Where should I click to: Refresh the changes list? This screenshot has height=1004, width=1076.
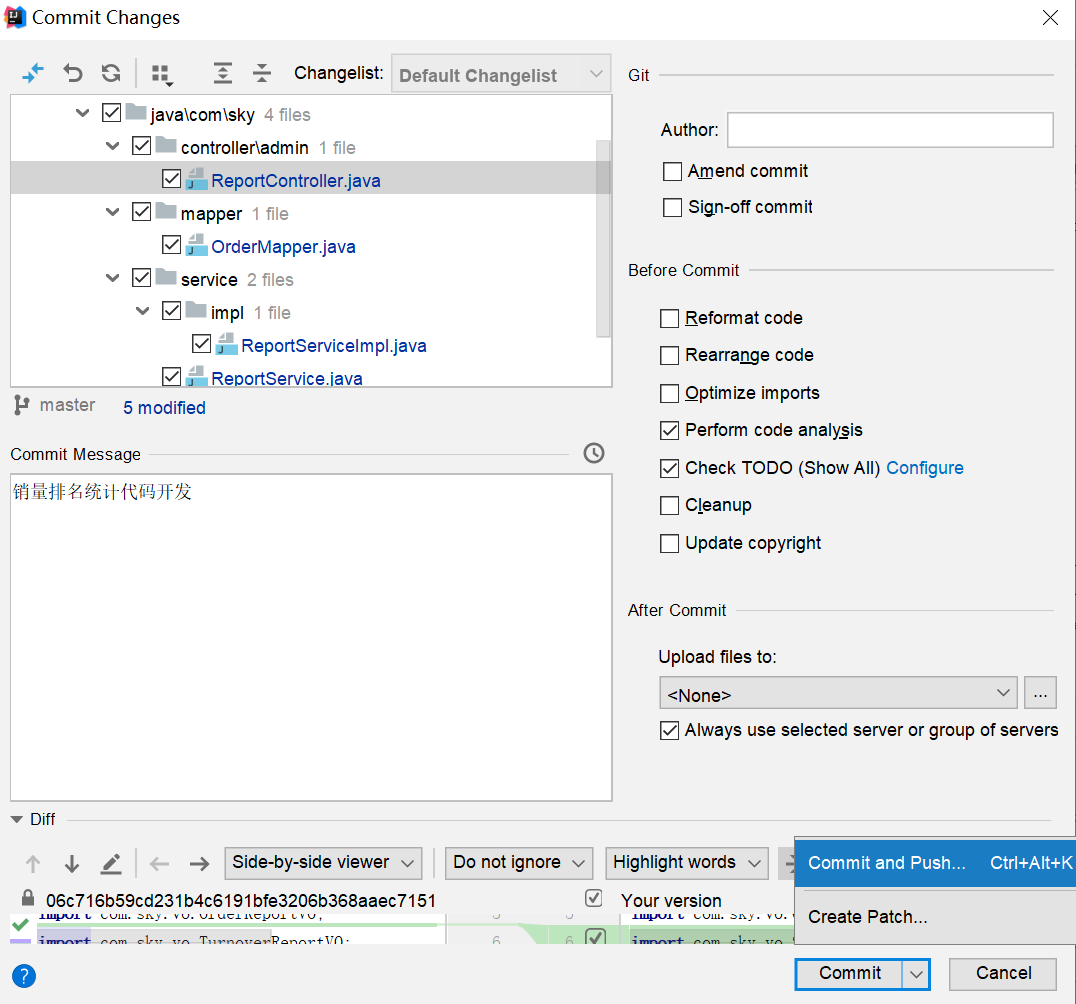111,73
